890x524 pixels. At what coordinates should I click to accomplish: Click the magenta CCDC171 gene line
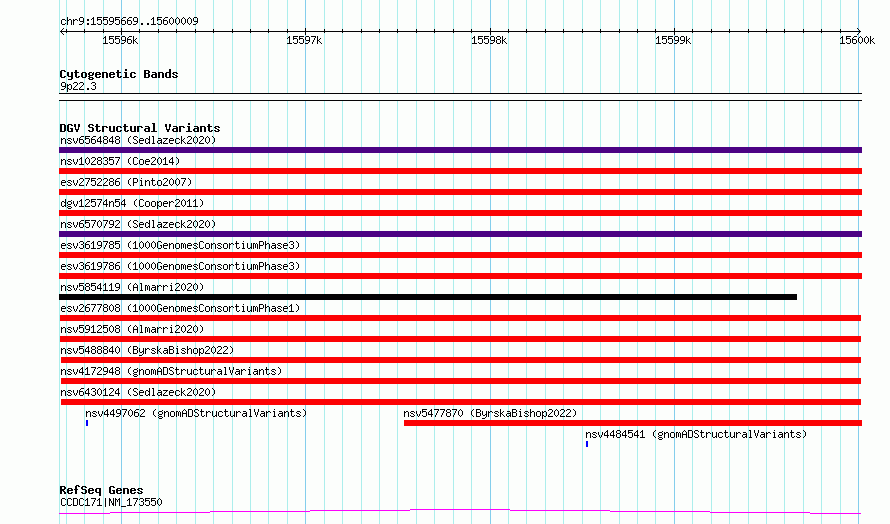tap(460, 512)
